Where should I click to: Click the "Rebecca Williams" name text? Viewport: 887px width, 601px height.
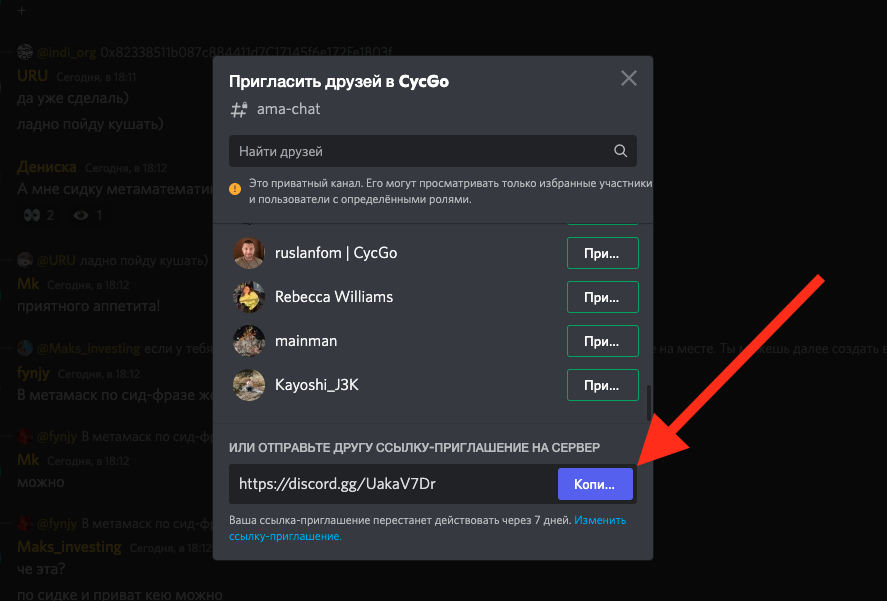click(334, 297)
